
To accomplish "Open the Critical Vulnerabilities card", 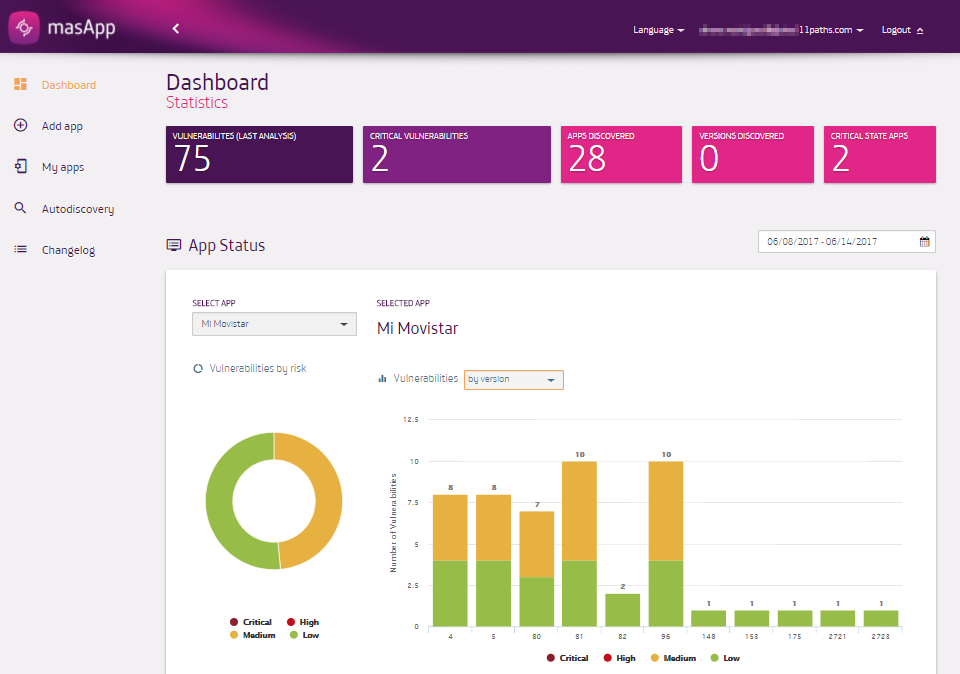I will (x=457, y=154).
